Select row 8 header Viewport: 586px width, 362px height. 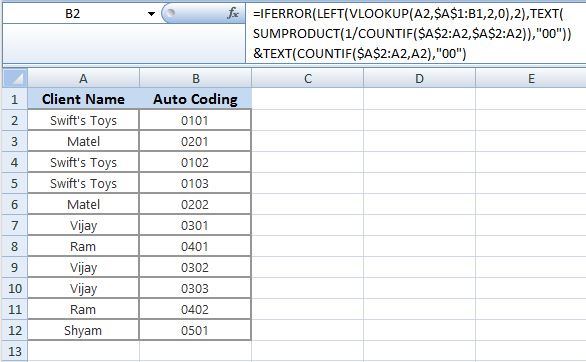tap(15, 246)
